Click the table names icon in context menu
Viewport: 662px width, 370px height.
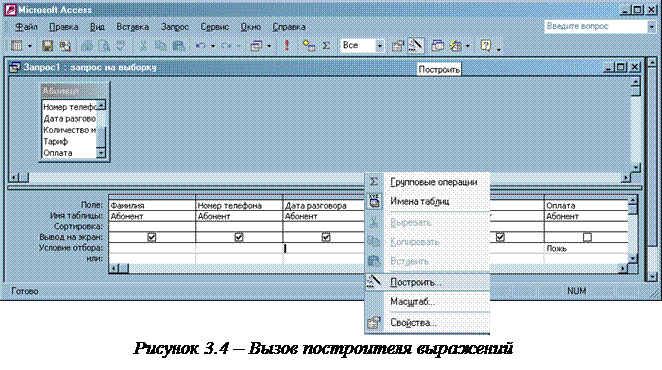point(374,201)
